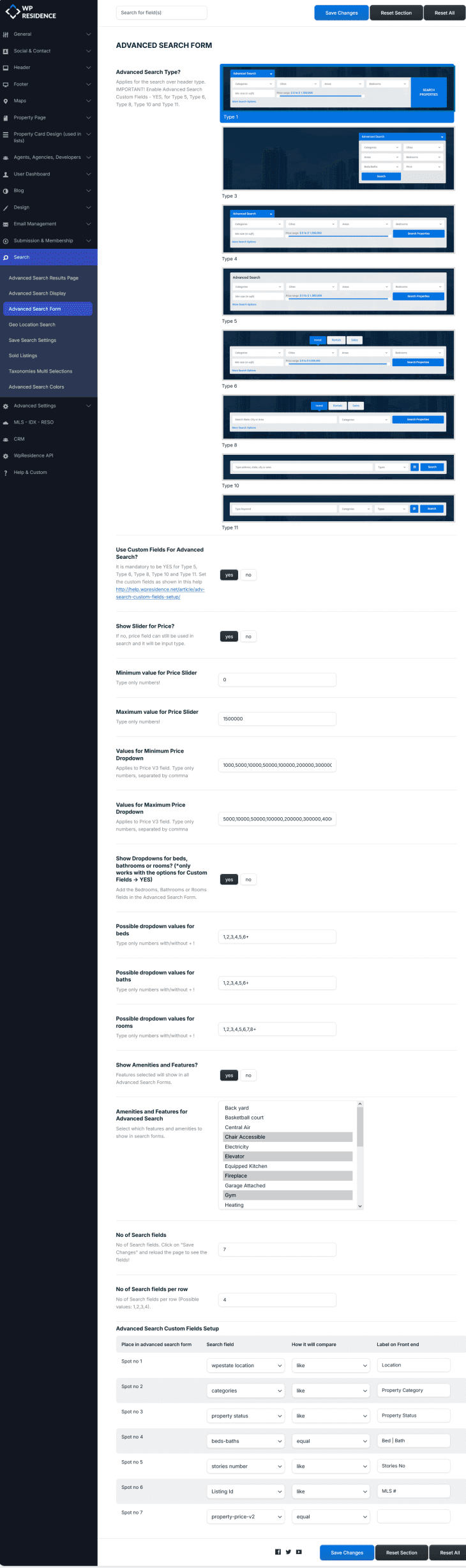Click the Advanced Settings gear icon
The width and height of the screenshot is (466, 1568).
tap(6, 406)
